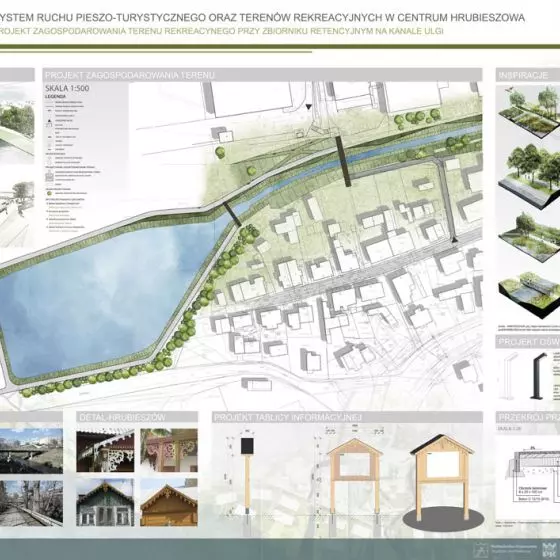This screenshot has width=560, height=560.
Task: Click the poster title mentioning CENTRUM HRUBIESZOWA
Action: tap(262, 17)
